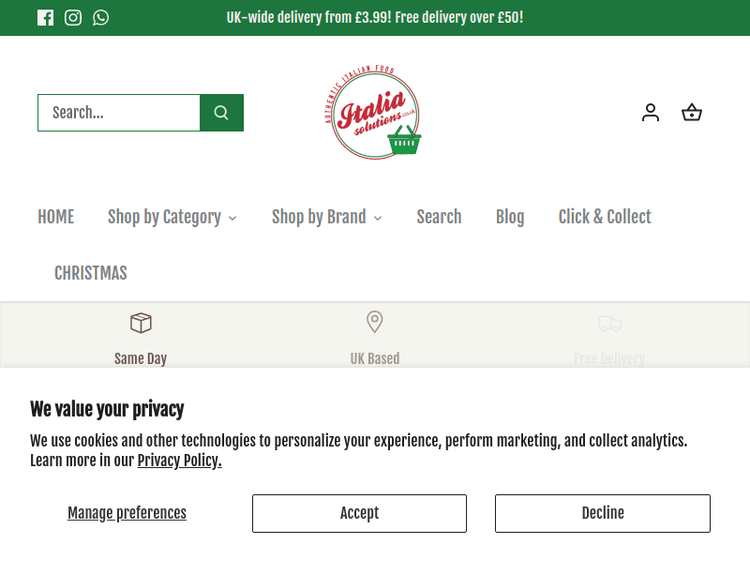The height and width of the screenshot is (563, 750).
Task: Open Manage preferences for cookies
Action: click(127, 513)
